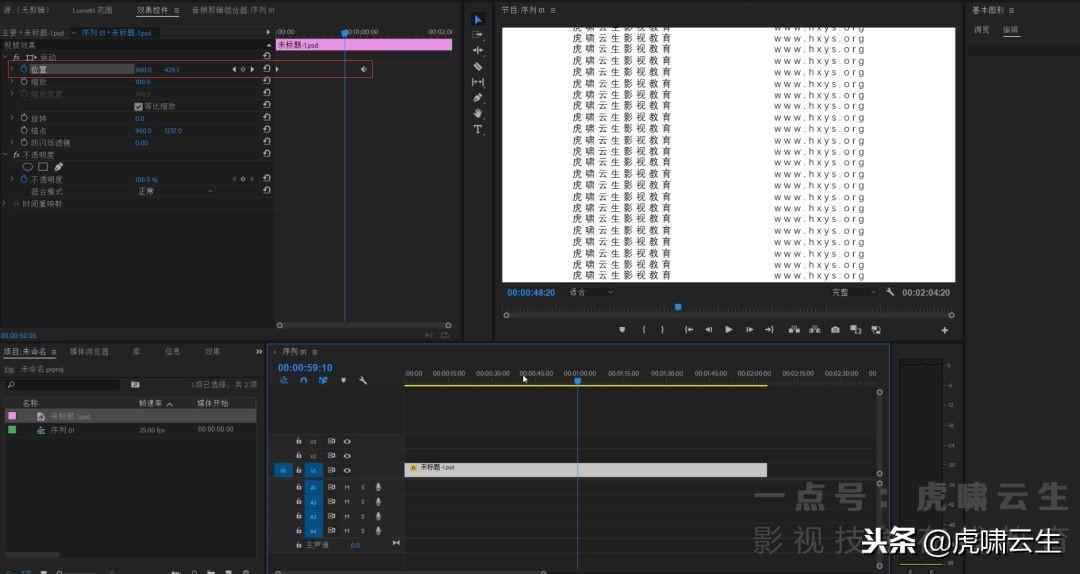
Task: Mute audio track A1
Action: [x=347, y=487]
